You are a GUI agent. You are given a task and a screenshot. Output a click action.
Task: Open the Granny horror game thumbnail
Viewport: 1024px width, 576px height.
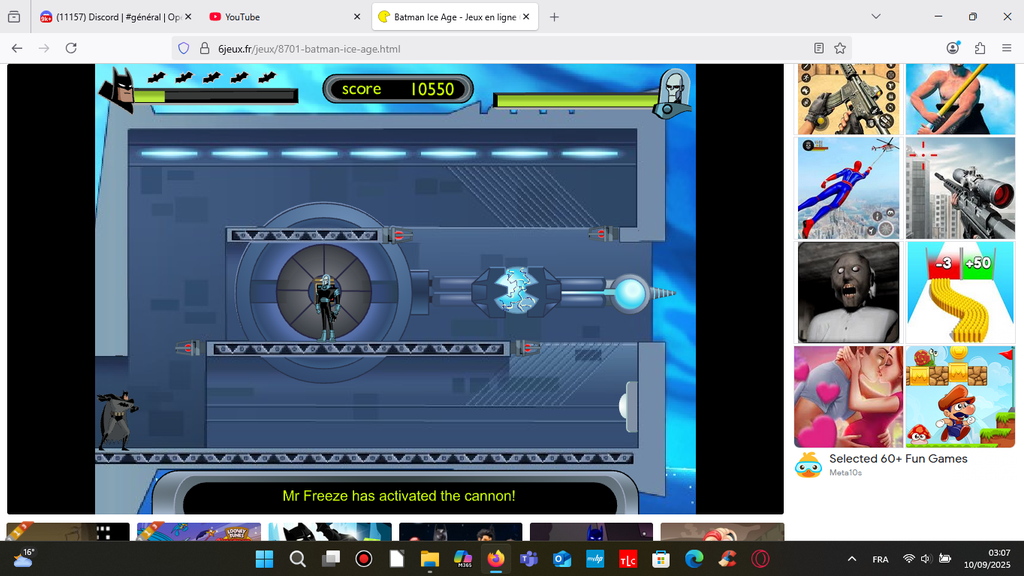[848, 292]
